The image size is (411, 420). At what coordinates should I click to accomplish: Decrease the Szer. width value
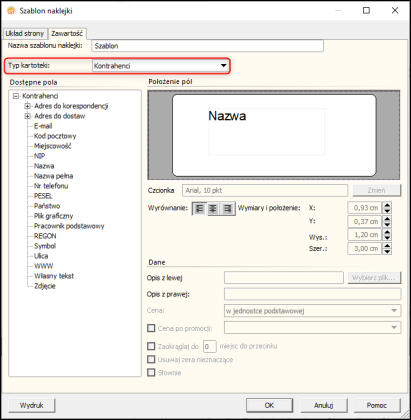coord(387,251)
